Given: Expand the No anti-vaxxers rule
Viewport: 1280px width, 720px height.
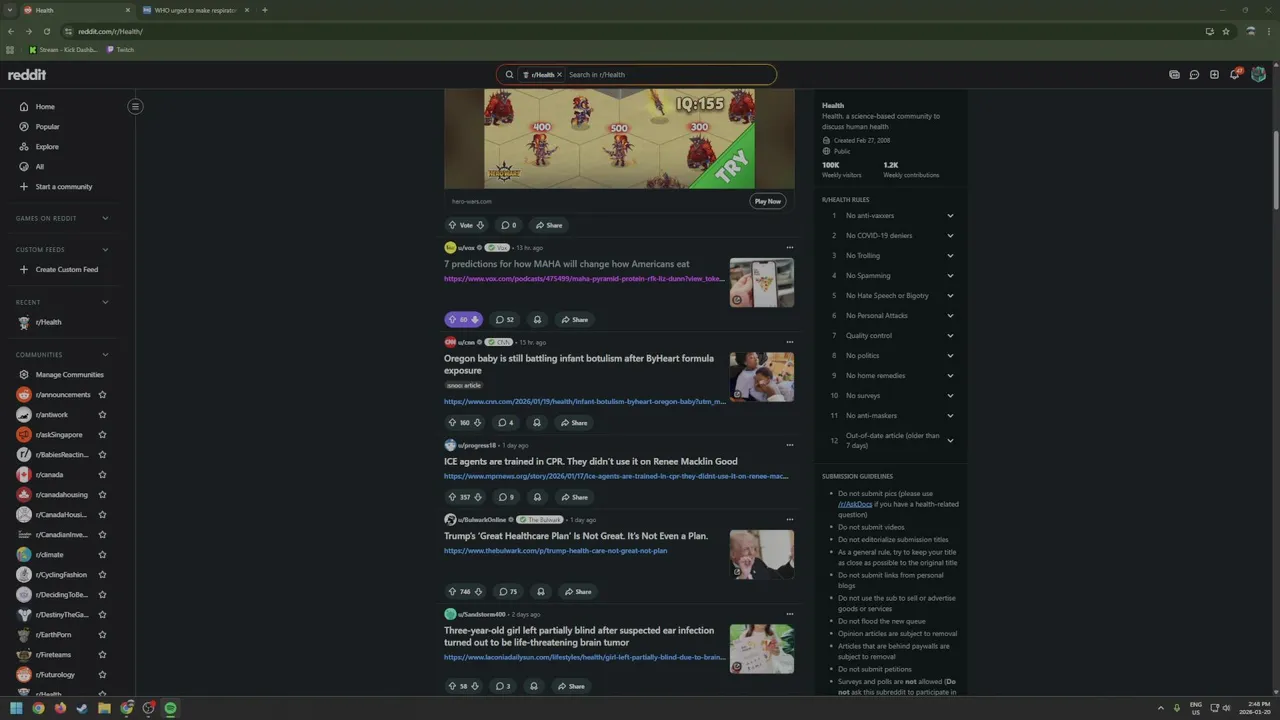Looking at the screenshot, I should [950, 216].
